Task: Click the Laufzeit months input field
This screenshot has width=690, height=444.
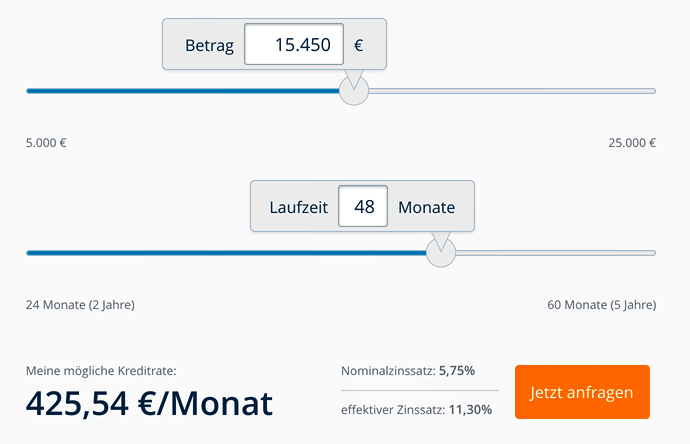Action: point(363,206)
